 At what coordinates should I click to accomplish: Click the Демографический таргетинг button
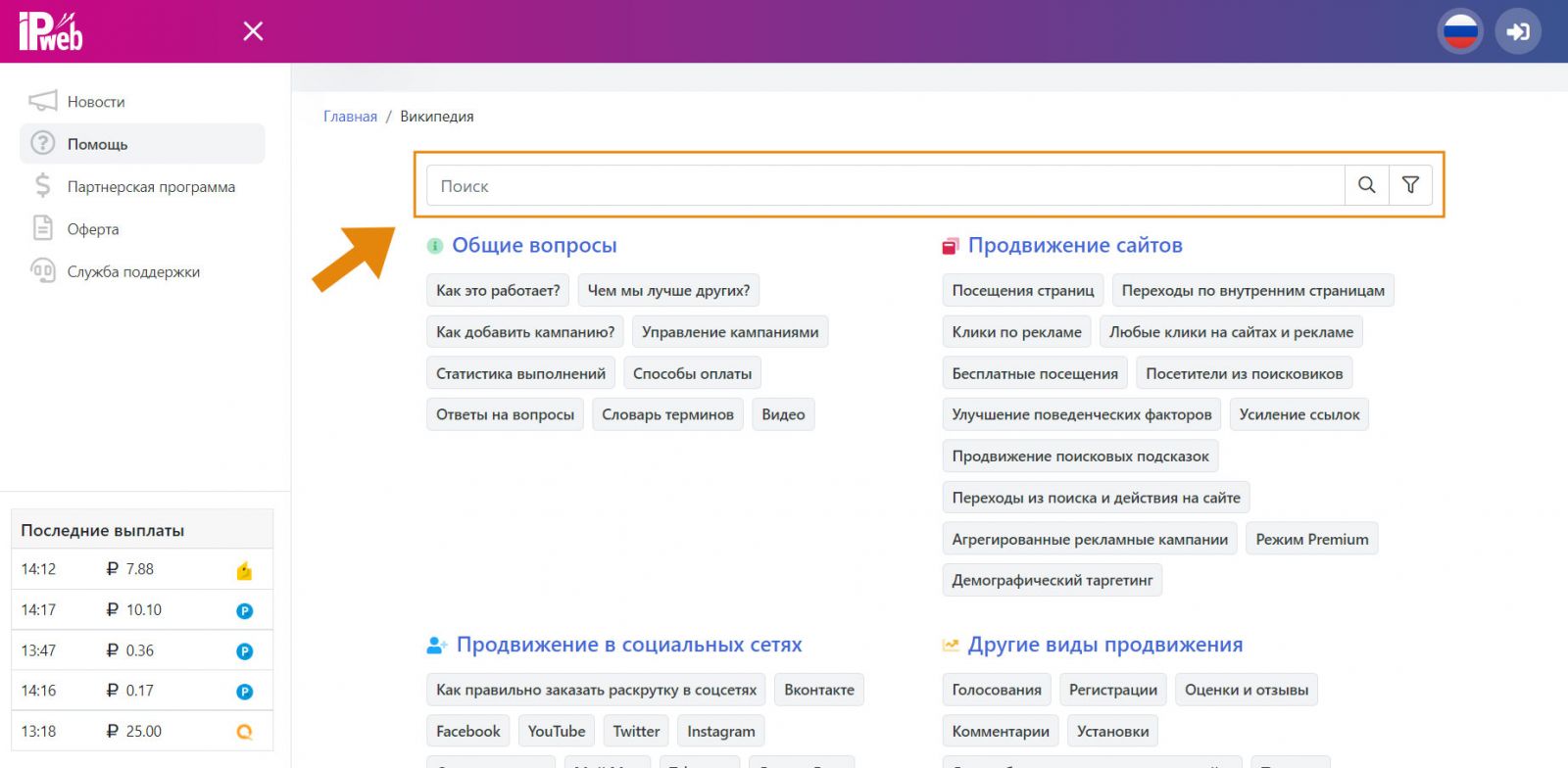point(1052,580)
